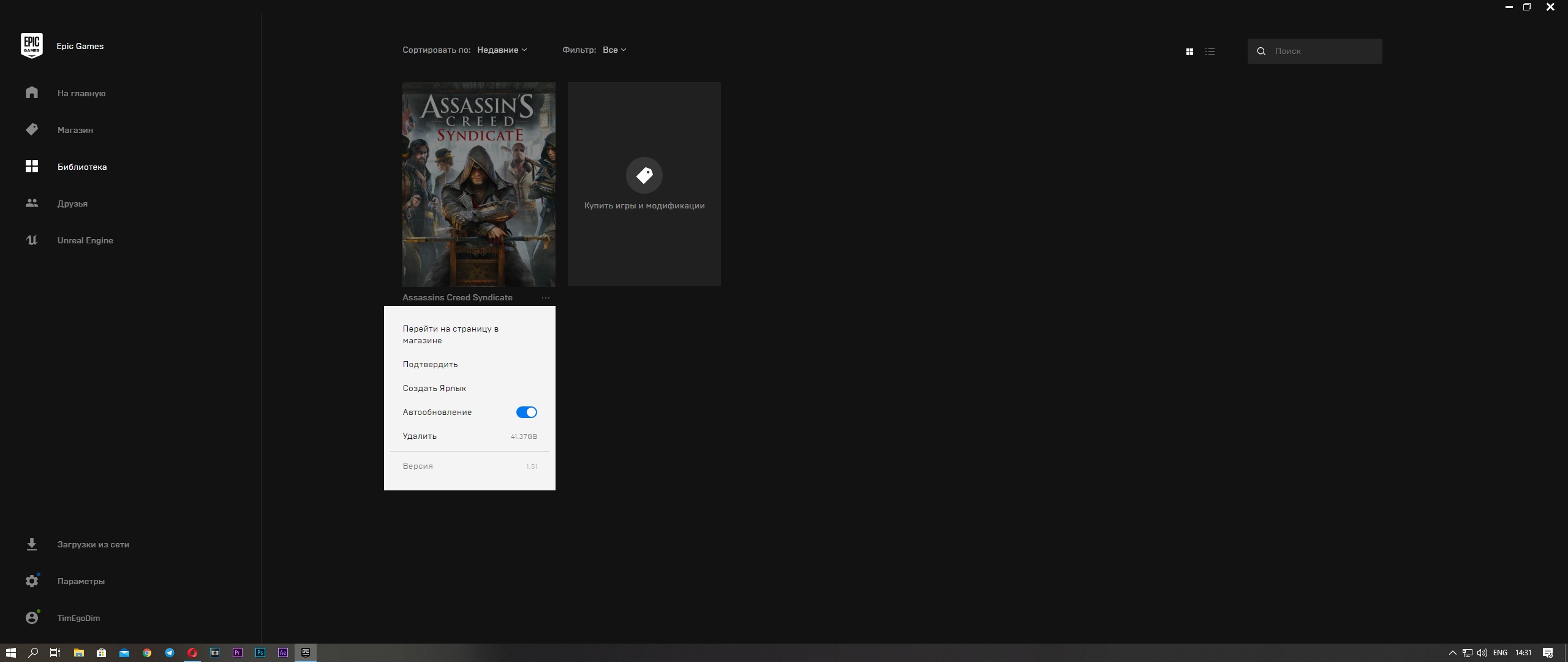Open the Фильтр Все dropdown
1568x662 pixels.
614,50
